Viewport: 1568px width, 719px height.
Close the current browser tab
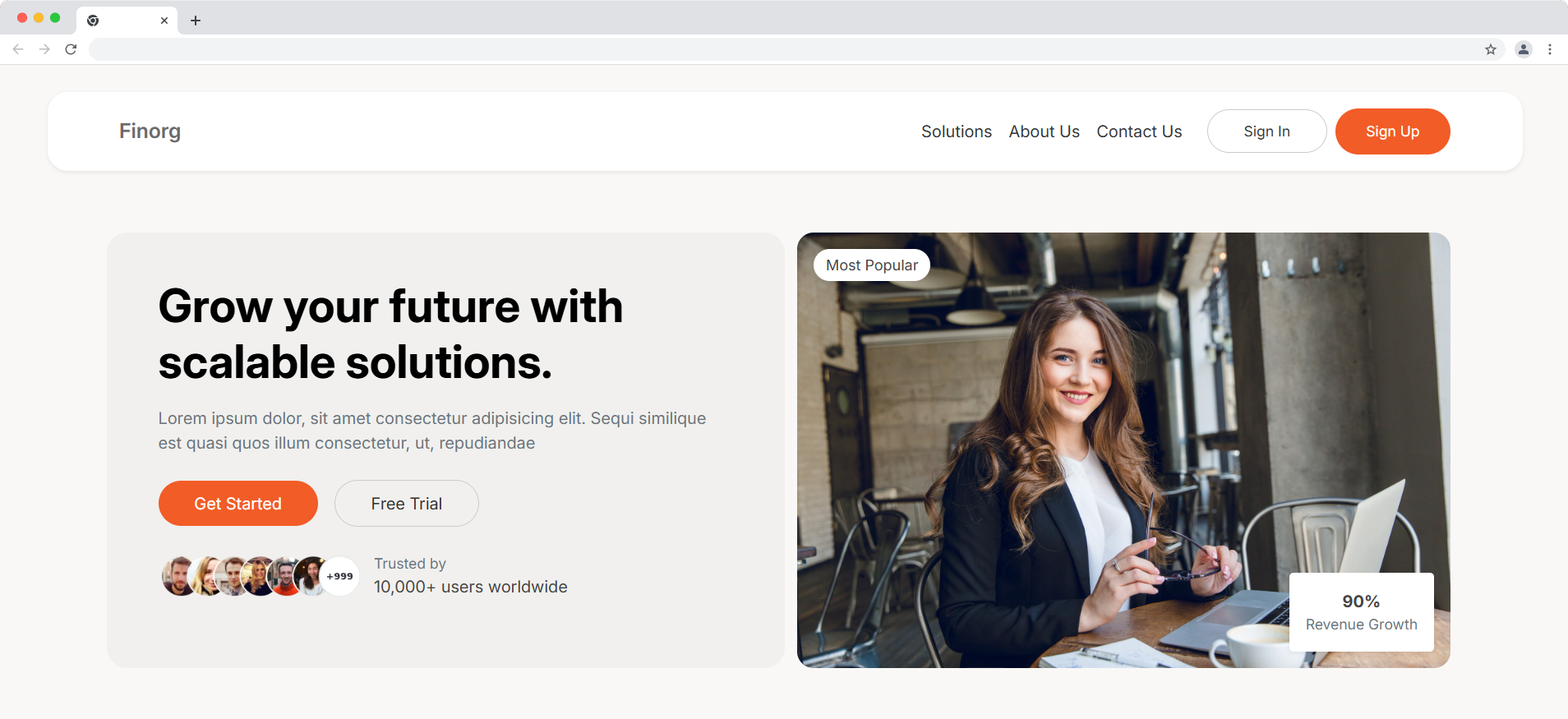(x=164, y=21)
